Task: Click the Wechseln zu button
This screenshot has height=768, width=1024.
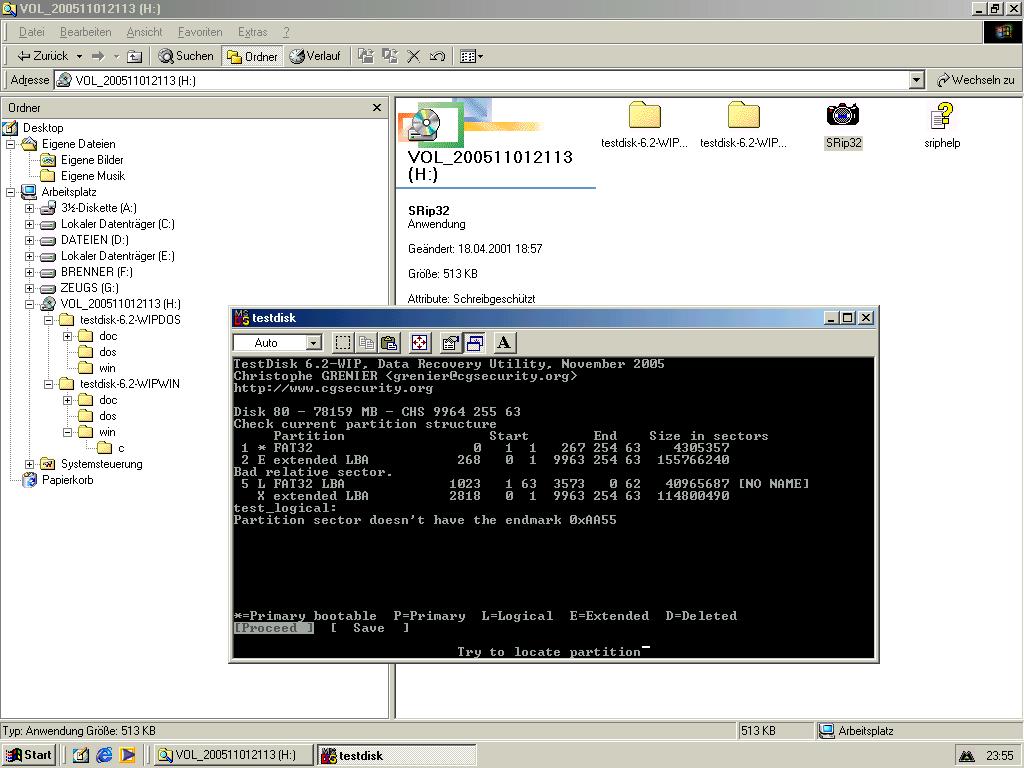Action: (x=976, y=80)
